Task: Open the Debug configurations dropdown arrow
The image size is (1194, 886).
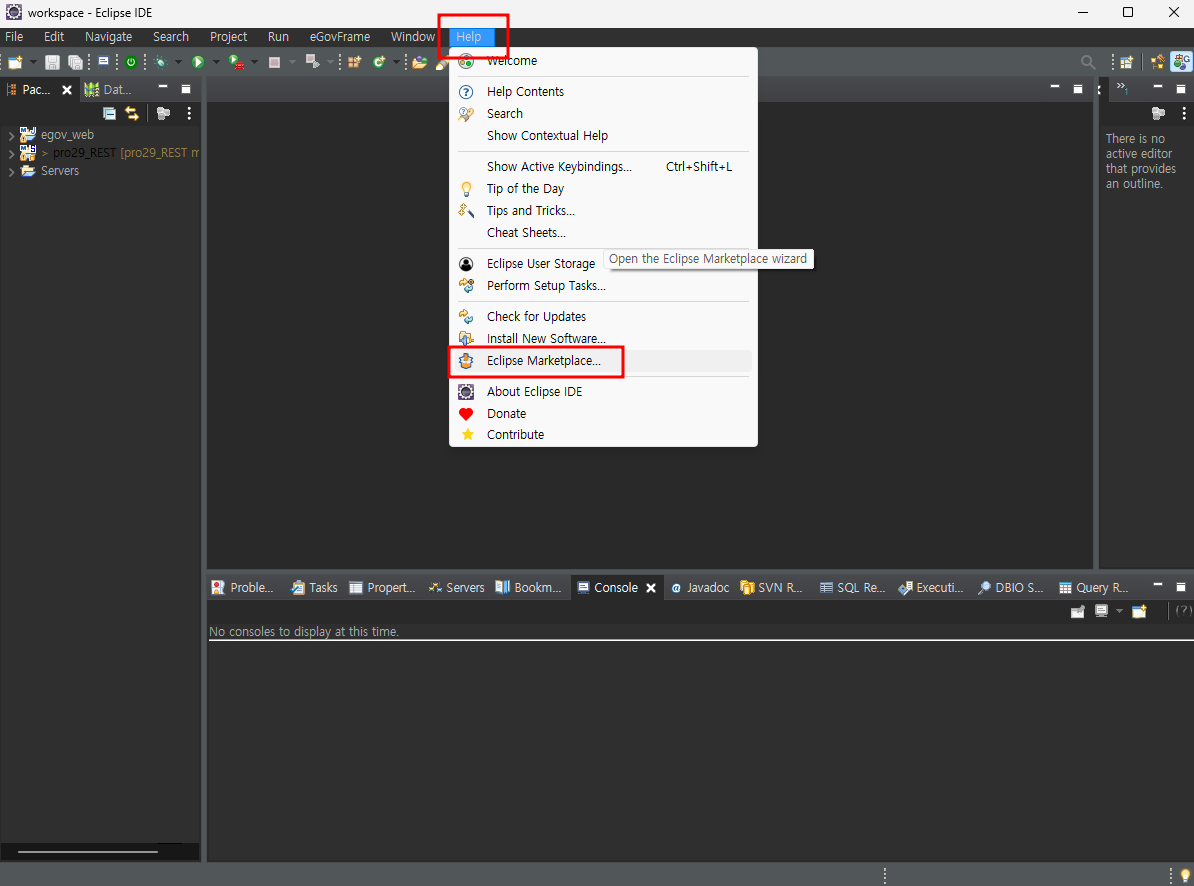Action: click(178, 62)
